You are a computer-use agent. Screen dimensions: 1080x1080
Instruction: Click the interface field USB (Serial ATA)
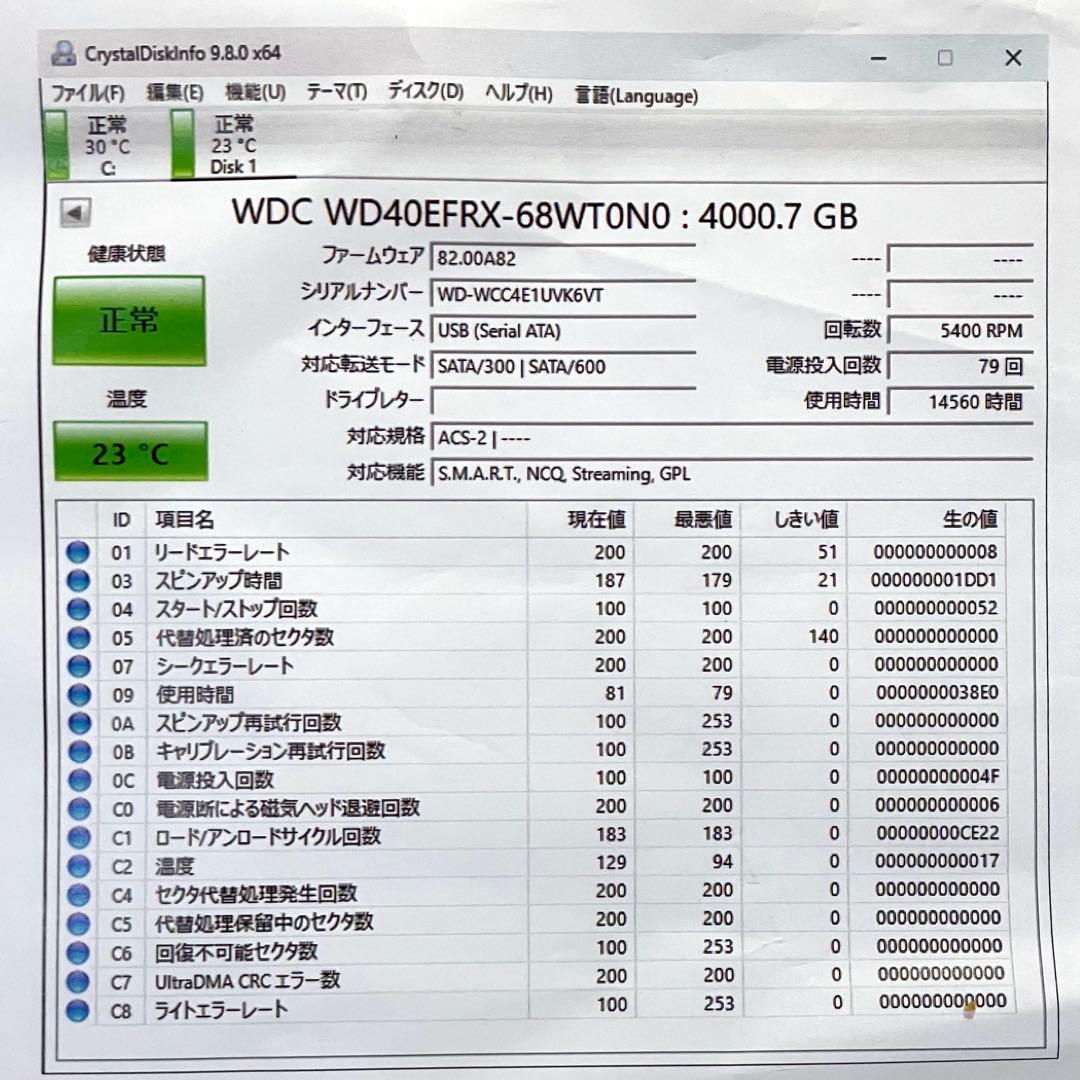pyautogui.click(x=563, y=330)
